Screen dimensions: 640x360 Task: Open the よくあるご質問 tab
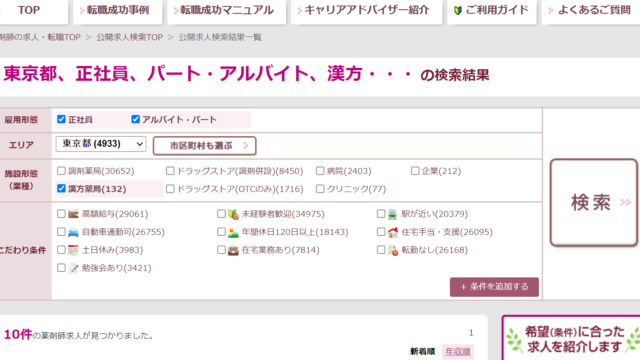click(591, 11)
